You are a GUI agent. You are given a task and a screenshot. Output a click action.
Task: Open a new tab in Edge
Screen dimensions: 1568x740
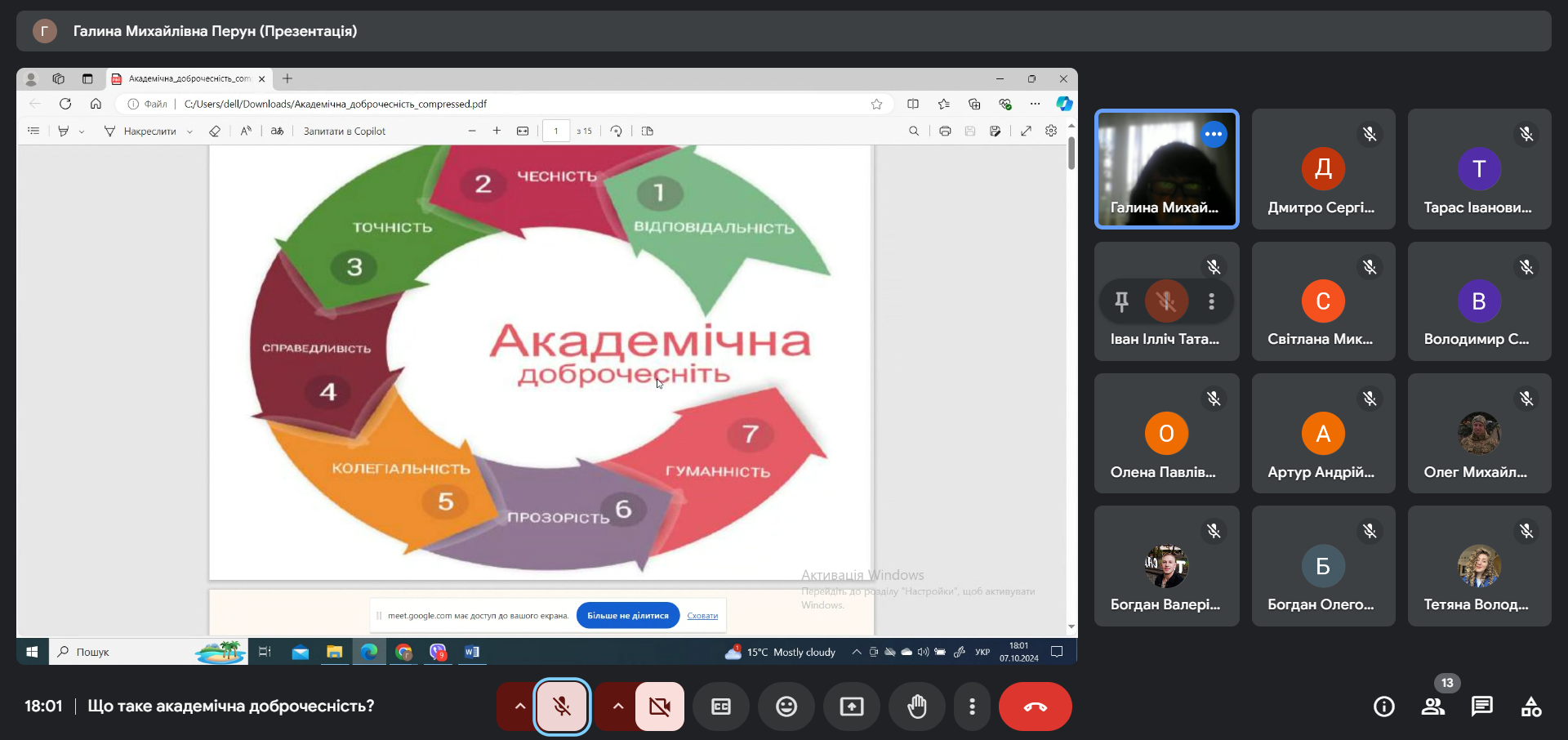click(x=287, y=78)
